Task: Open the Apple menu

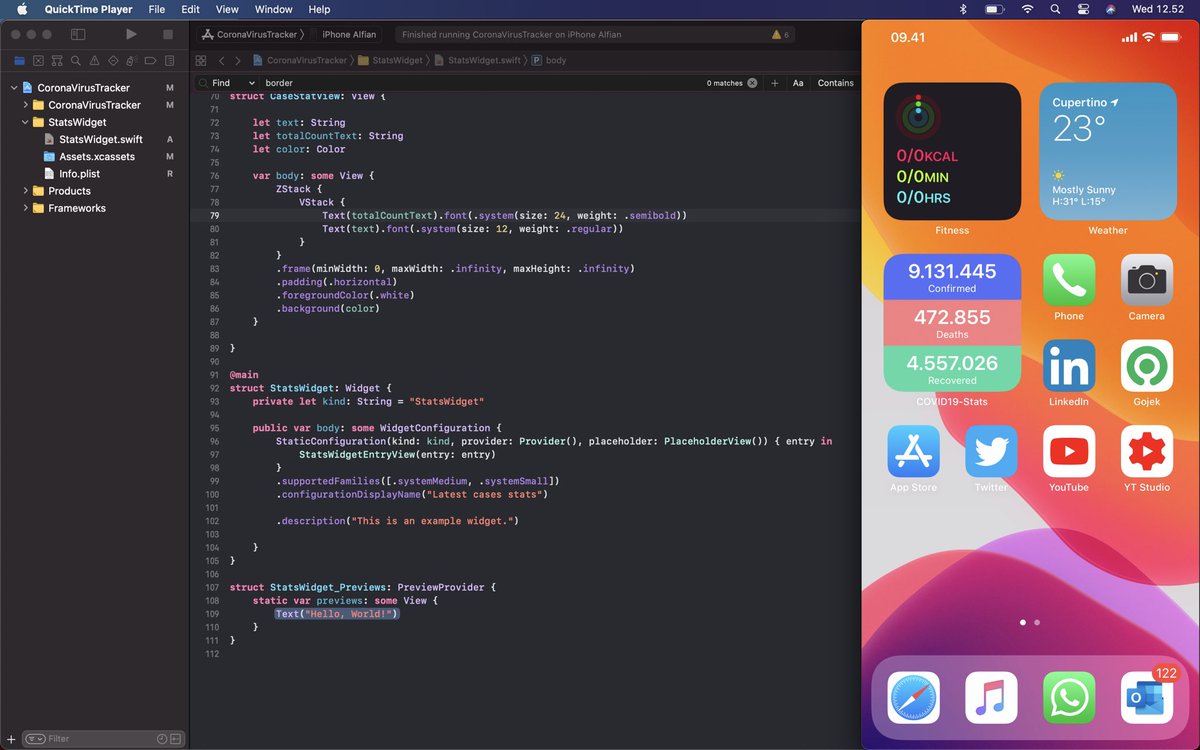Action: tap(21, 9)
